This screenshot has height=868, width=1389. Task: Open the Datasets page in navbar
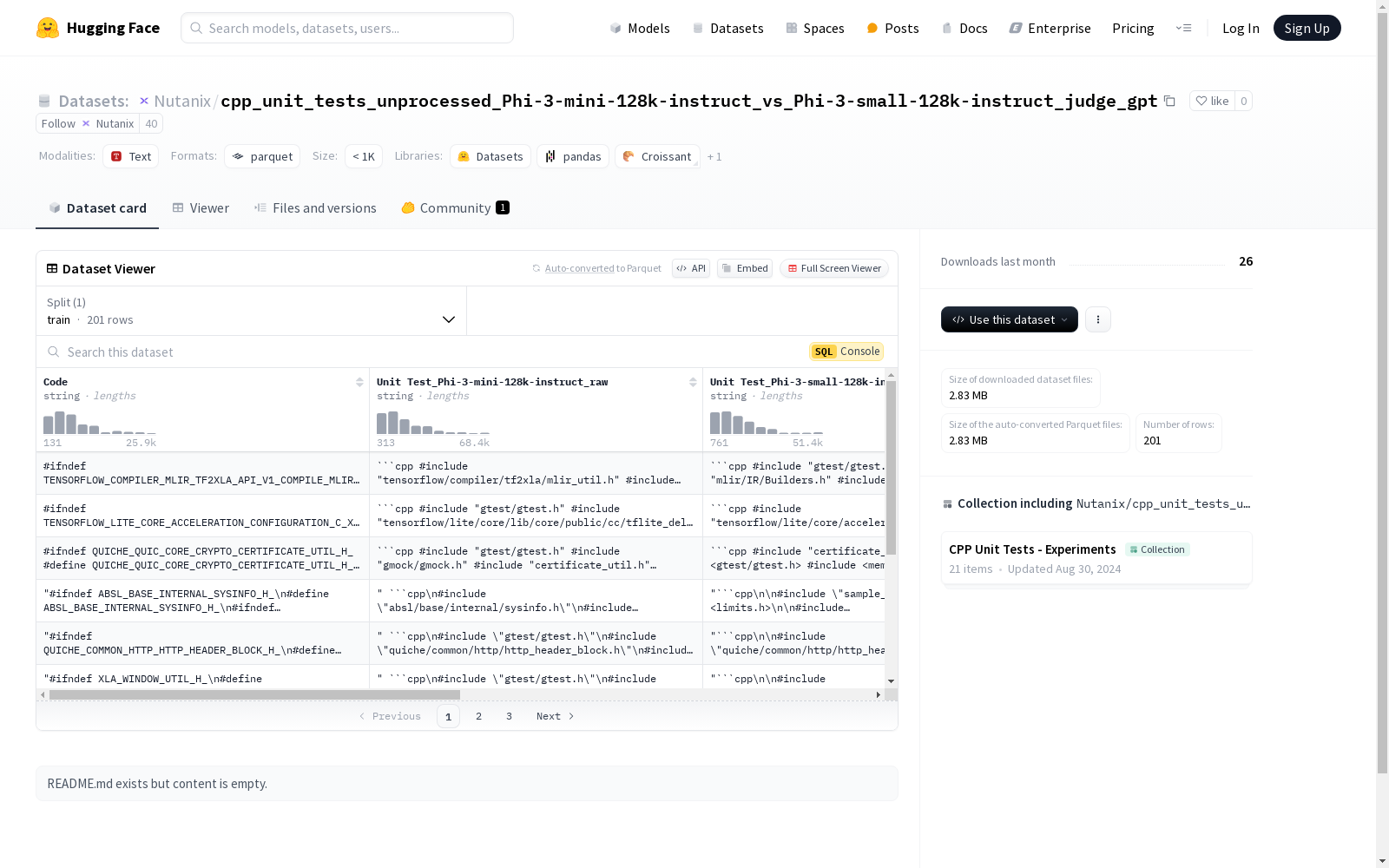coord(727,28)
